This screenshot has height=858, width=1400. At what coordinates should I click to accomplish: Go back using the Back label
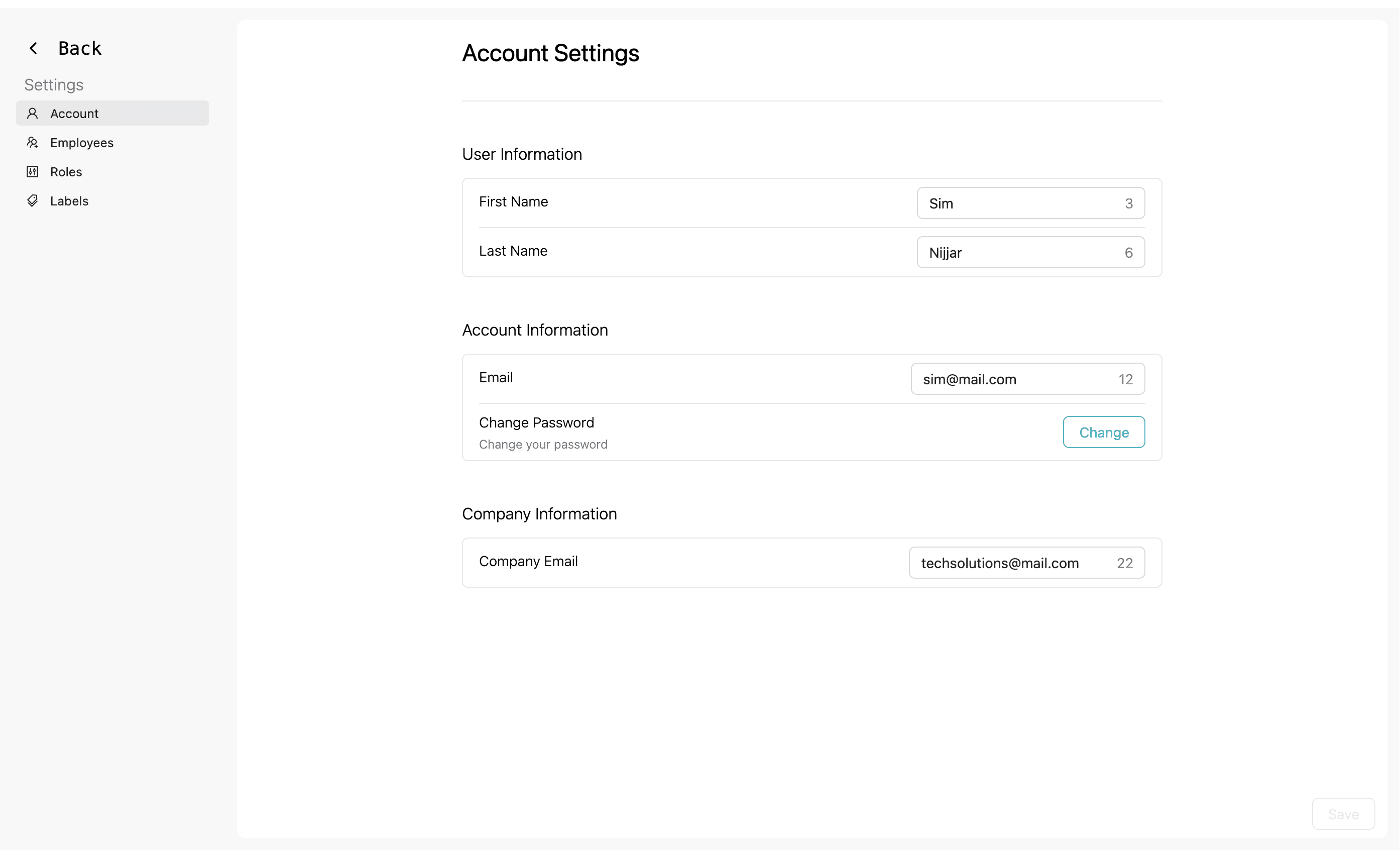(80, 48)
